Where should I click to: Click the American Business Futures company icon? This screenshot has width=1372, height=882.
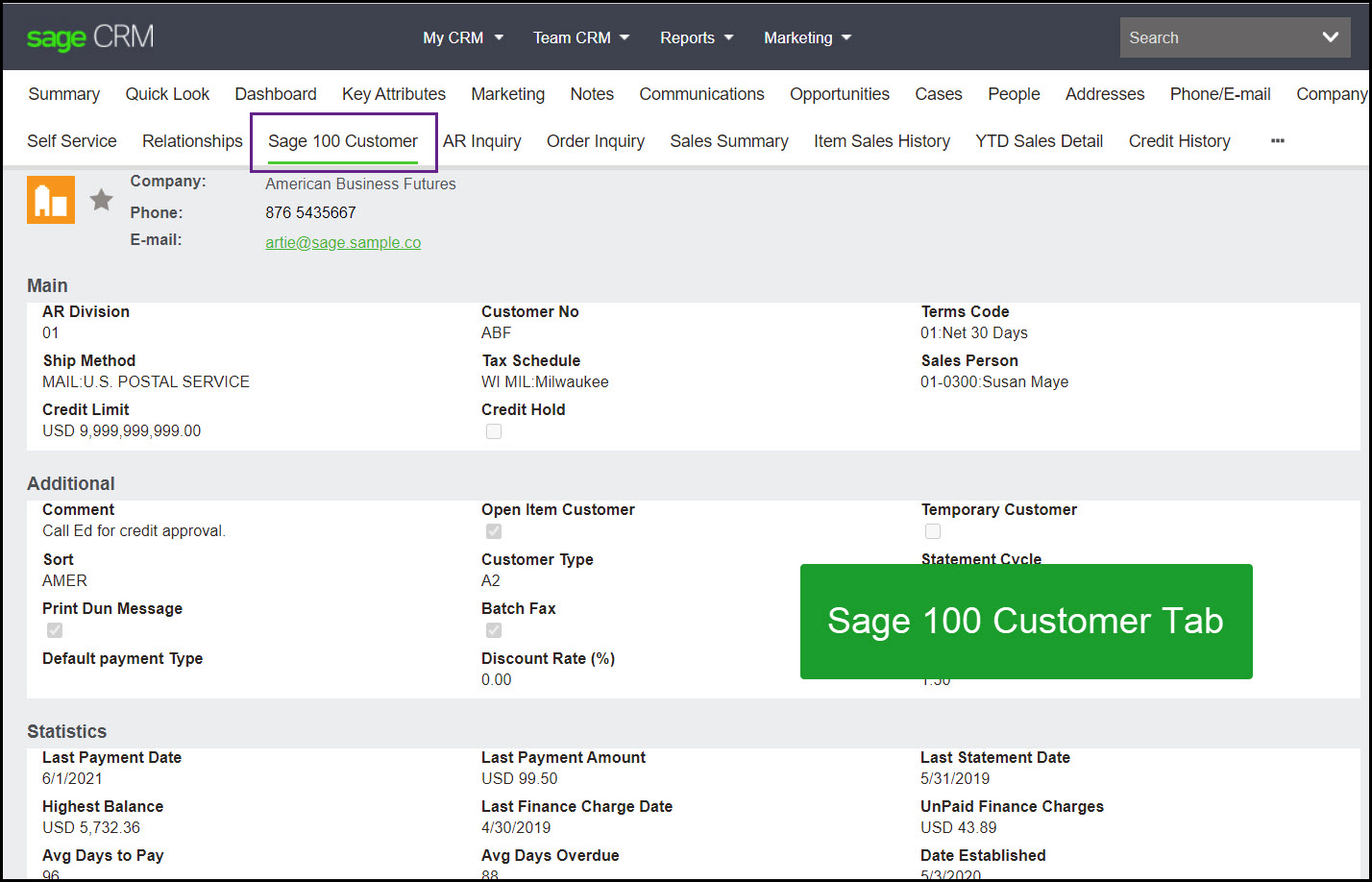[x=50, y=199]
